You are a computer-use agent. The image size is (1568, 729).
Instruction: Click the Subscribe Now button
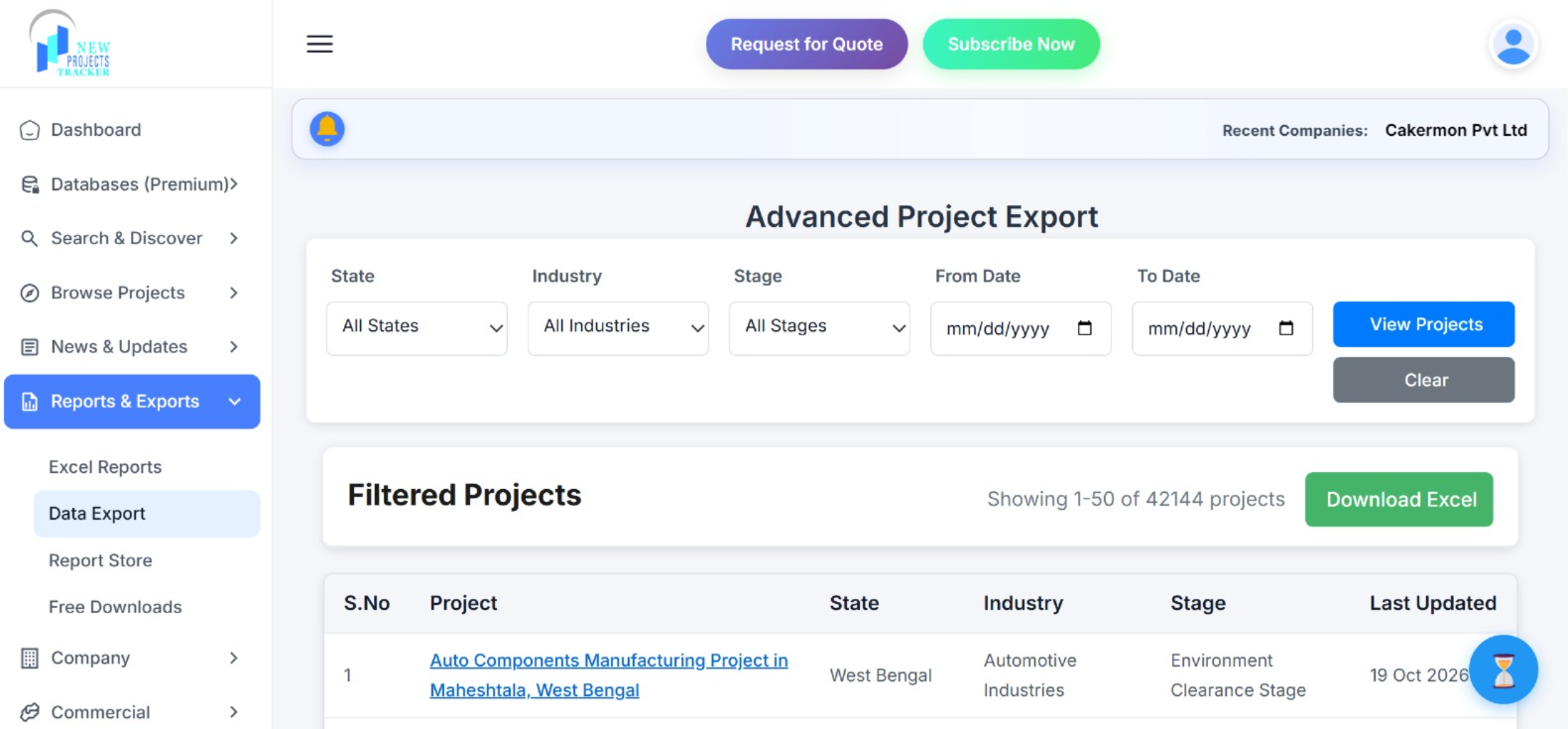(1012, 45)
